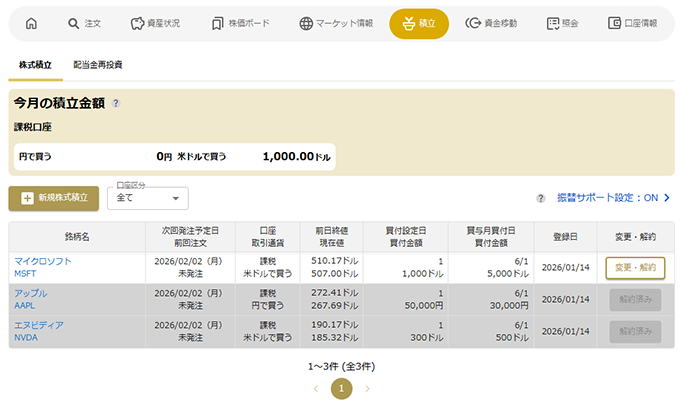680x402 pixels.
Task: Click chevron arrow after 振替サポート設定
Action: [x=667, y=198]
